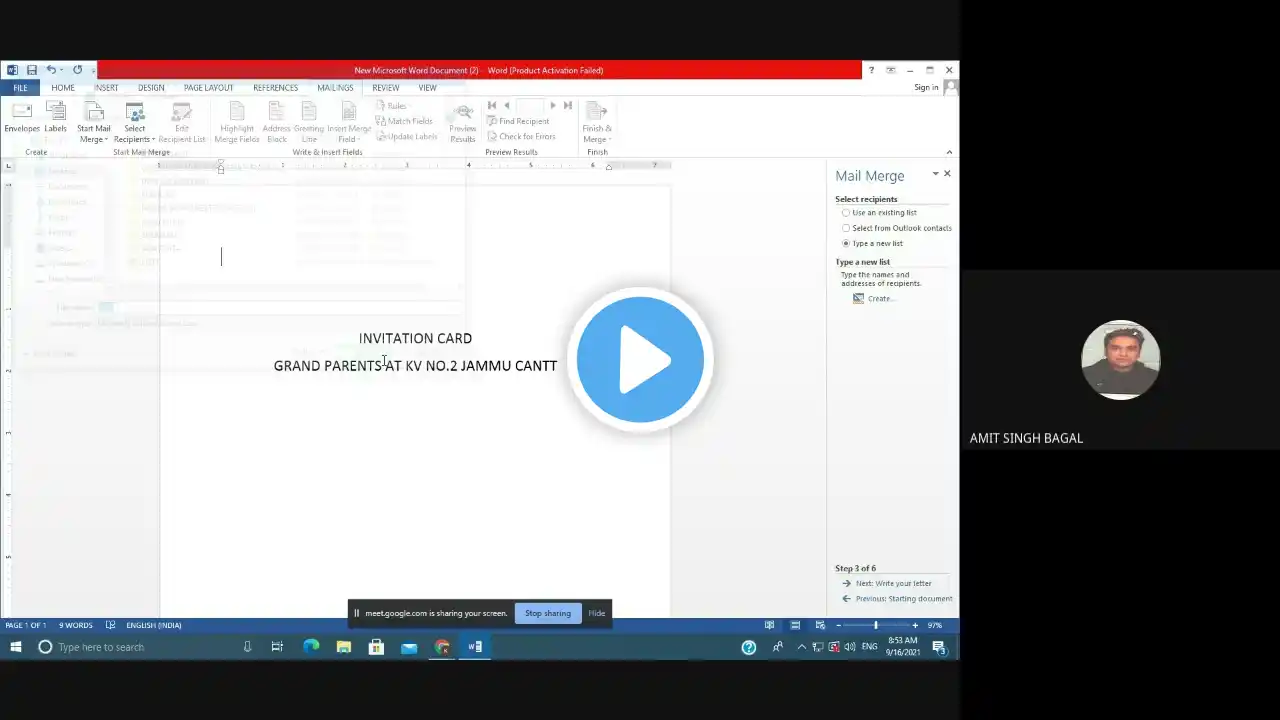Open Microsoft Edge from taskbar
Screen dimensions: 1280x720
311,647
